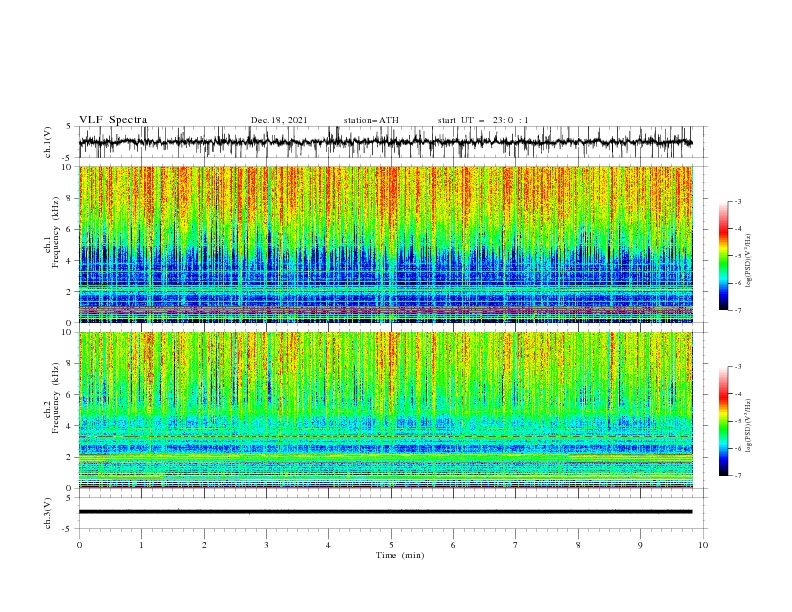Click the ch.1 spectrogram color scale bar
Viewport: 792px width, 612px height.
coord(723,255)
